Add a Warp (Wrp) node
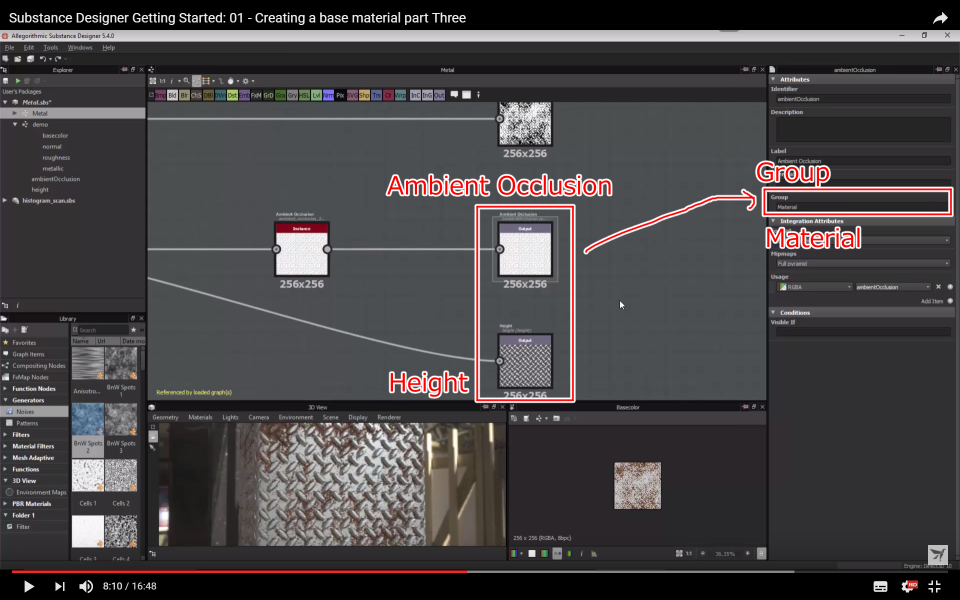The width and height of the screenshot is (960, 600). coord(400,96)
